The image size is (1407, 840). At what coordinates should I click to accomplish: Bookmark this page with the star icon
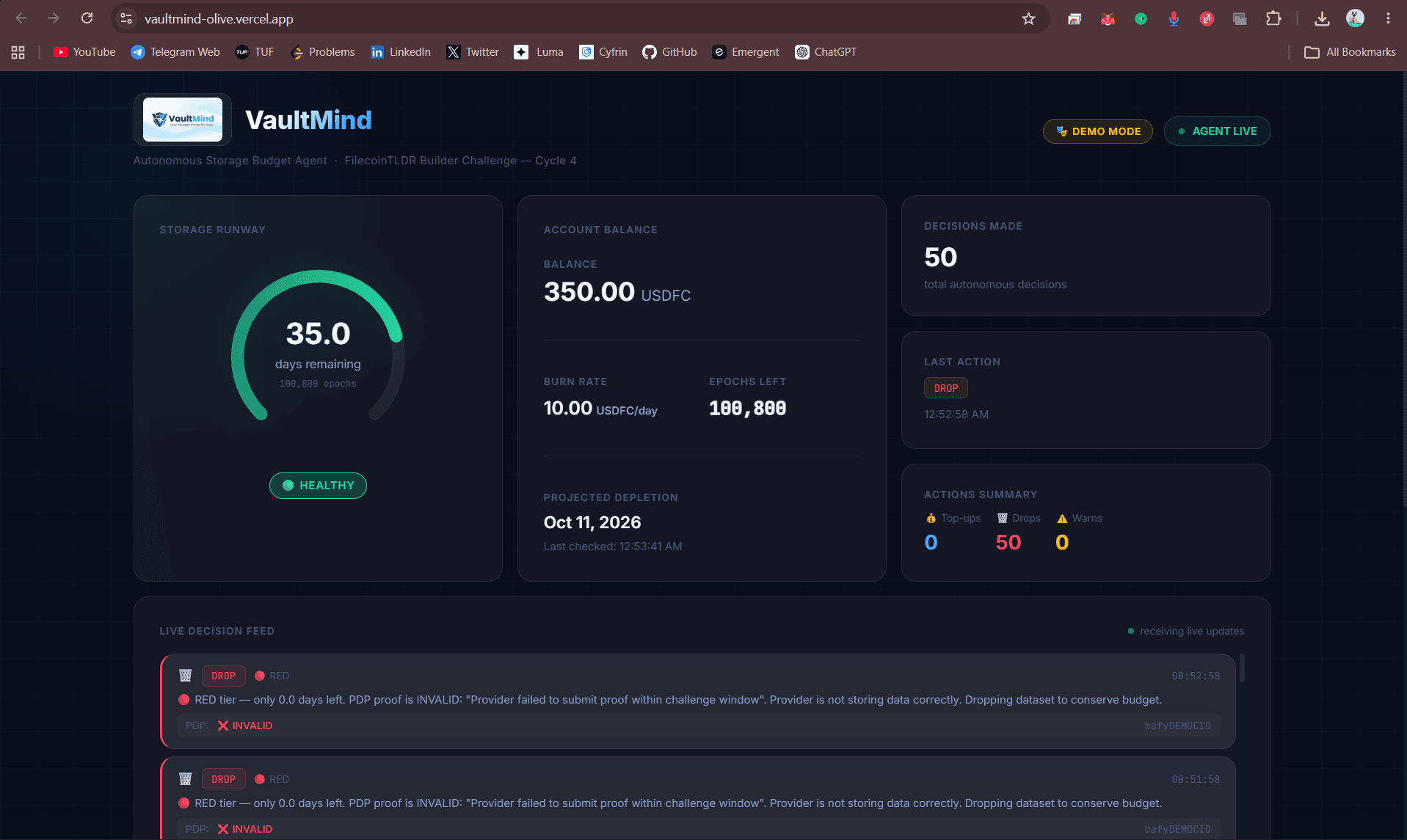click(1028, 18)
